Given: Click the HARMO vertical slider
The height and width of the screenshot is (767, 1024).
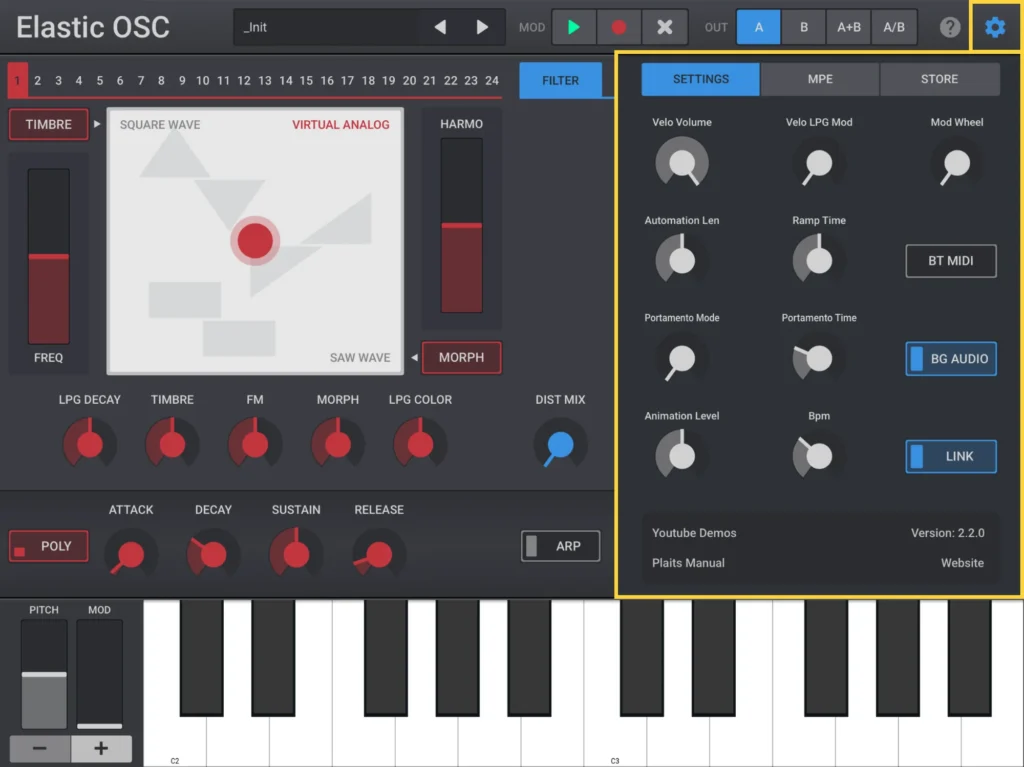Looking at the screenshot, I should click(462, 225).
